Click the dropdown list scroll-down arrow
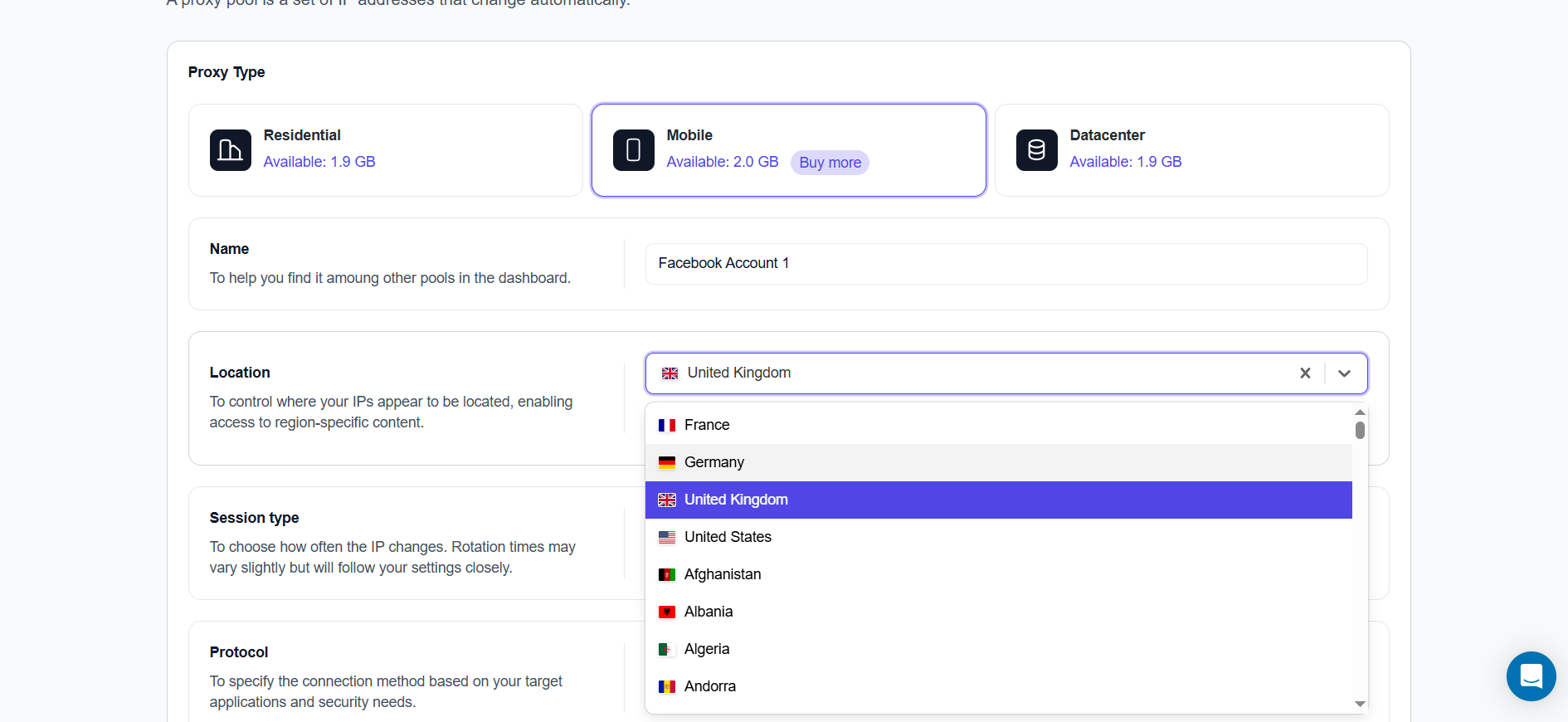 pyautogui.click(x=1360, y=704)
